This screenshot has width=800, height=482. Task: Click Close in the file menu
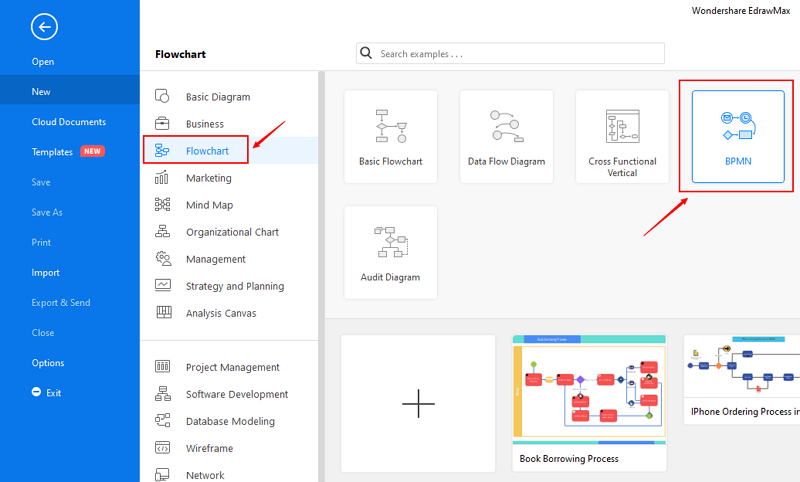click(x=43, y=333)
